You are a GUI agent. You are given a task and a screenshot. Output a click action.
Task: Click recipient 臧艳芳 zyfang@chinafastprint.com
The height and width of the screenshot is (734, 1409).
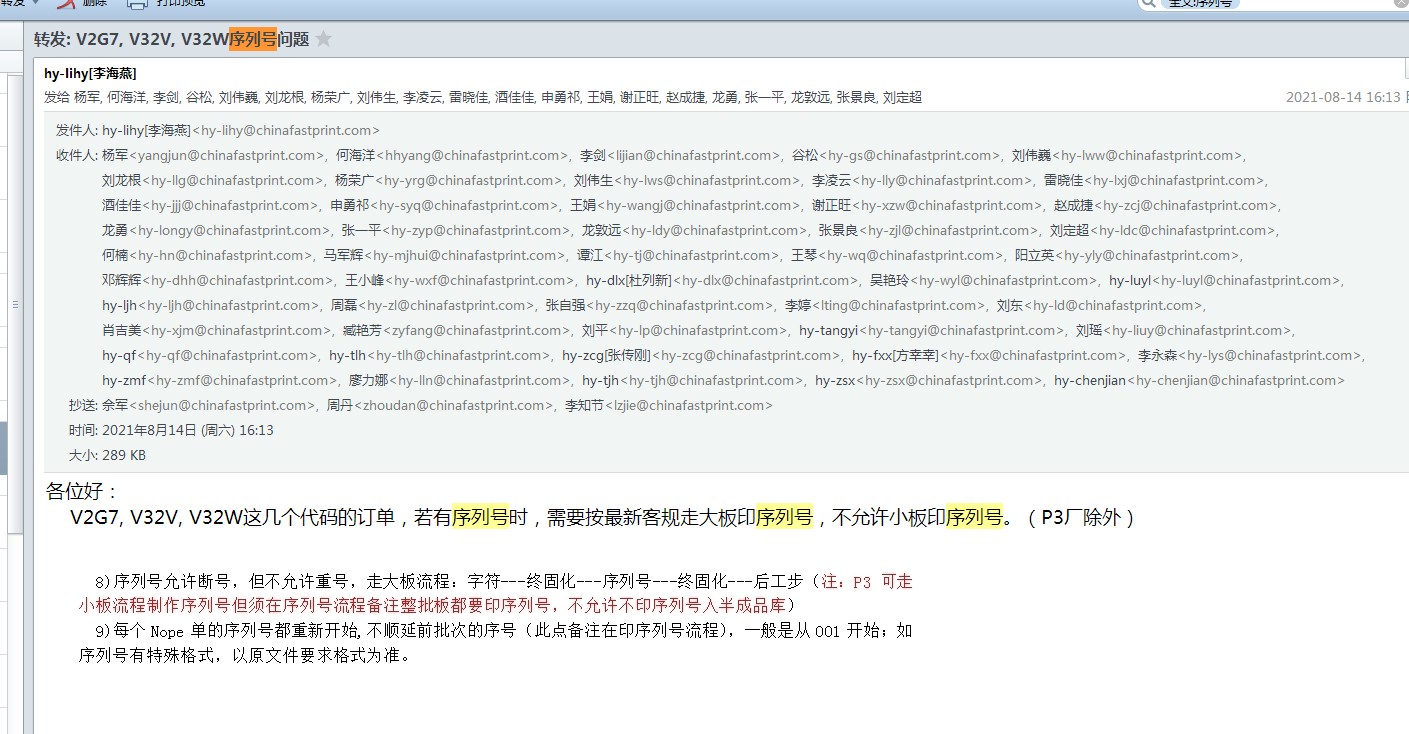(457, 330)
